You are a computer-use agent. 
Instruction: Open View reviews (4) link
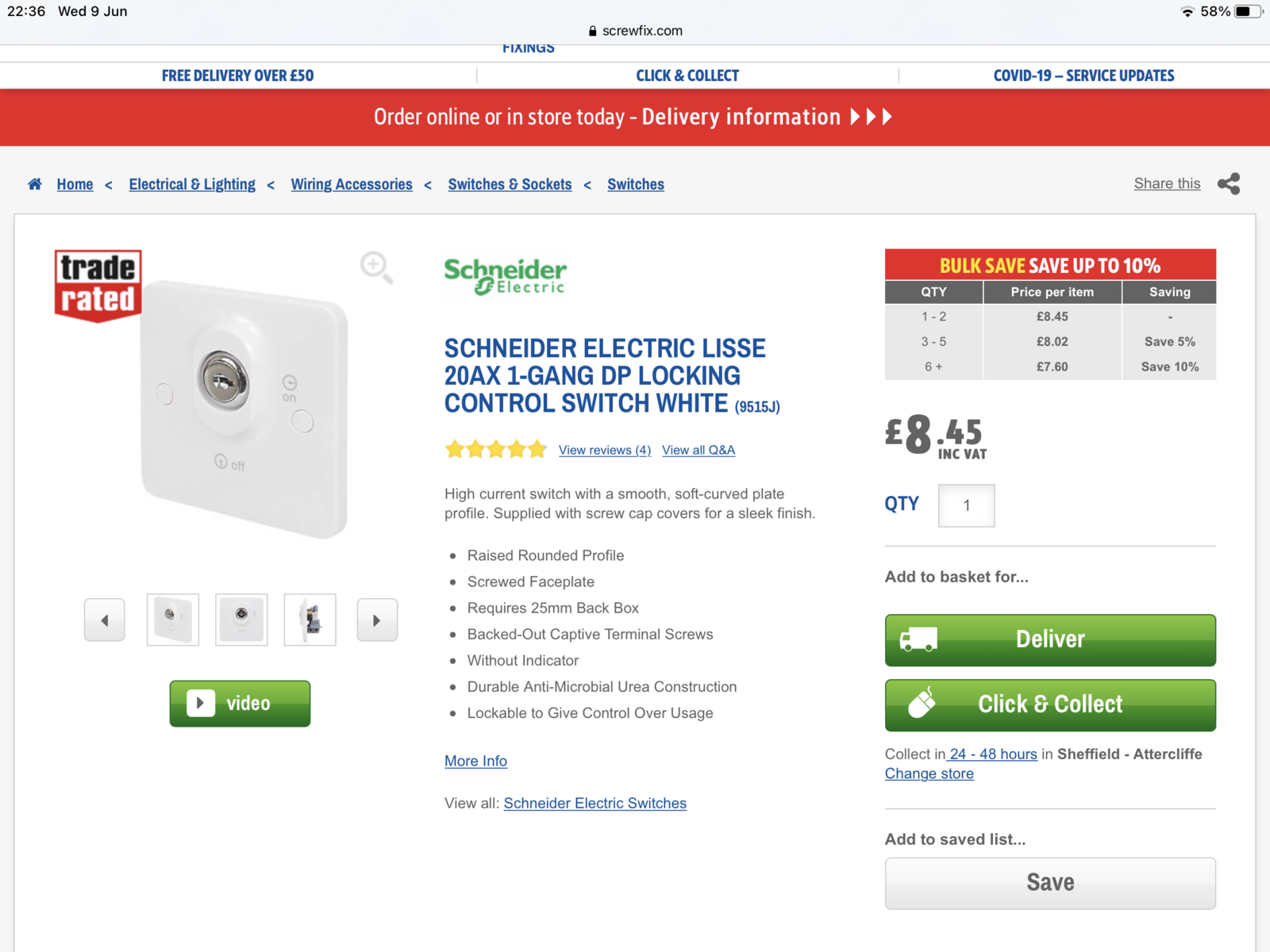605,450
